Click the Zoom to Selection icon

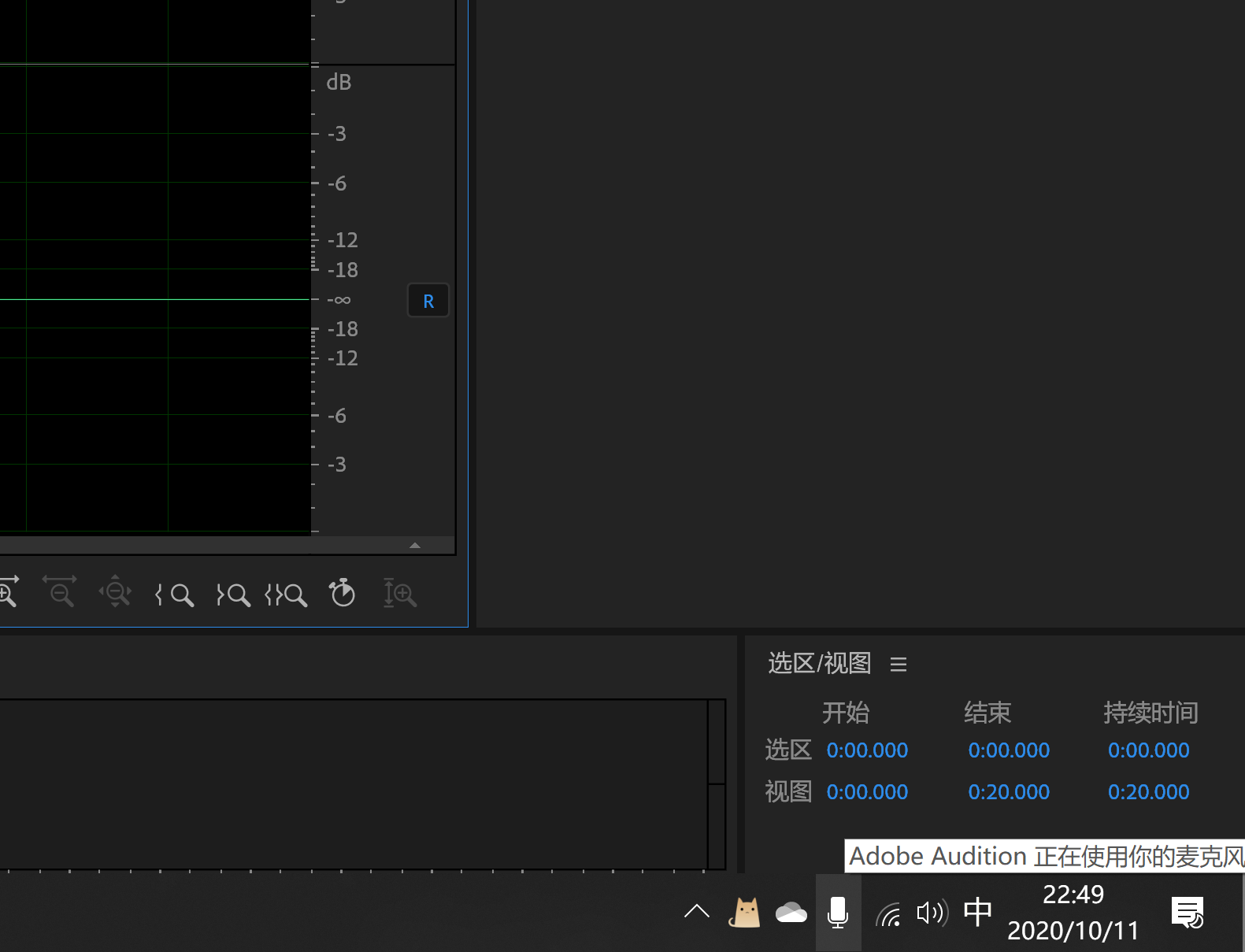coord(286,595)
